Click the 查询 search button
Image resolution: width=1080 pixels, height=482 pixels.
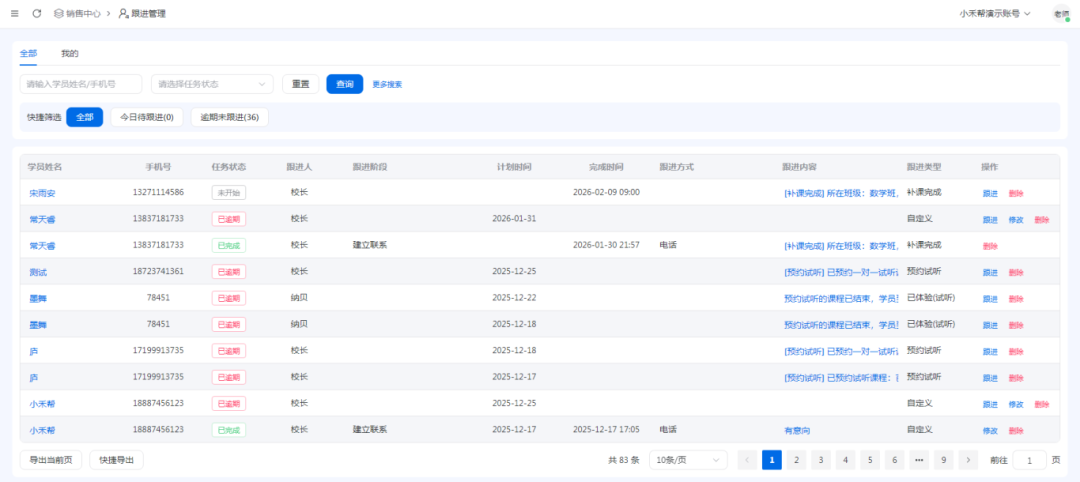344,84
